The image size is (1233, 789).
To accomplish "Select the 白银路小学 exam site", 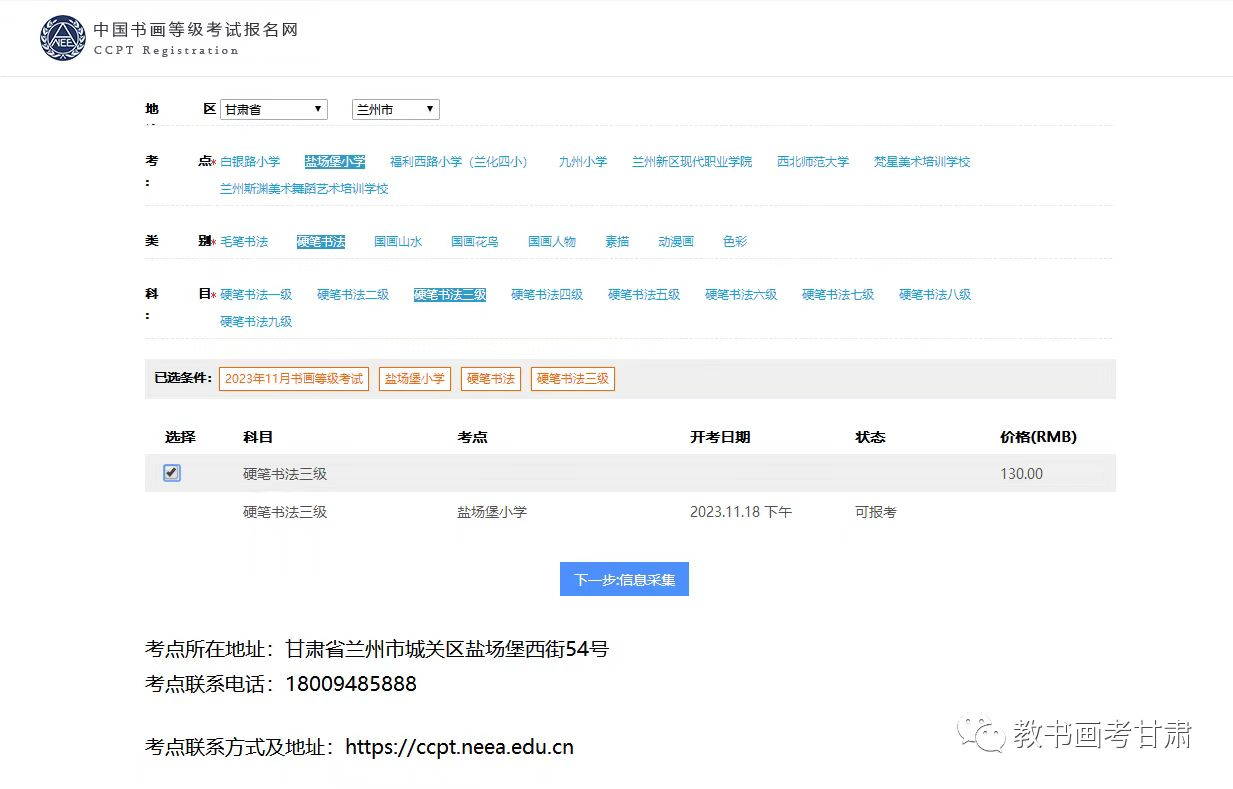I will [250, 162].
